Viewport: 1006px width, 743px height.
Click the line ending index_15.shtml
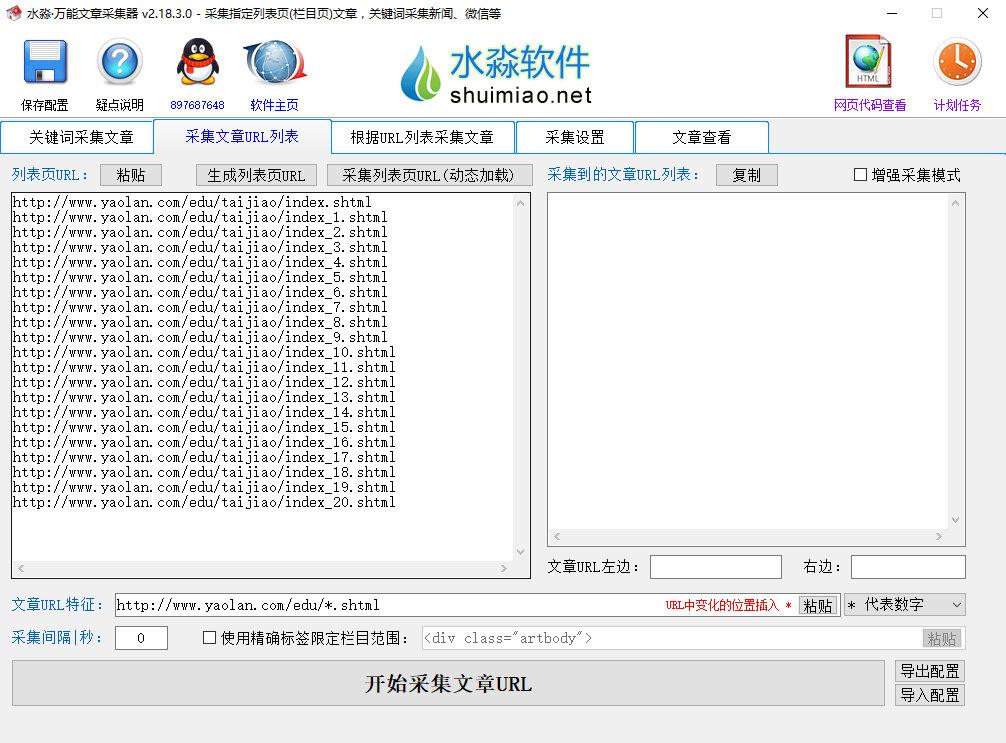[x=204, y=427]
